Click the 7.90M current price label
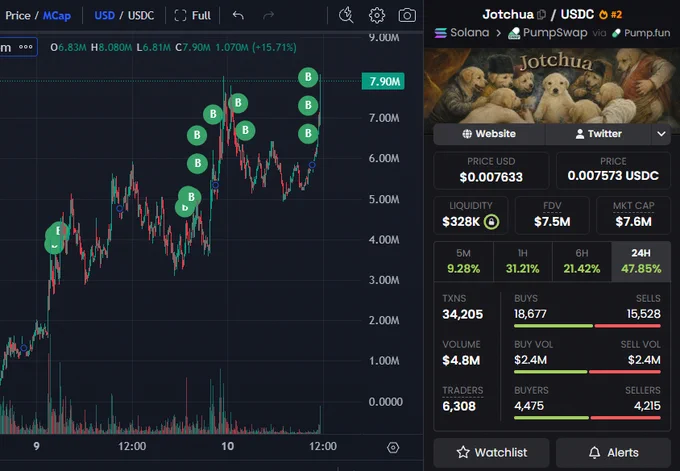 (383, 81)
